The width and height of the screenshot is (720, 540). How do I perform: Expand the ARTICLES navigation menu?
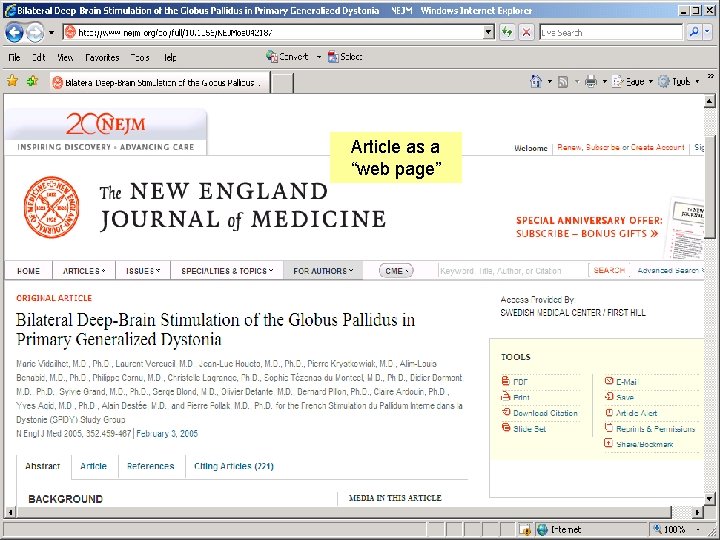pos(84,271)
